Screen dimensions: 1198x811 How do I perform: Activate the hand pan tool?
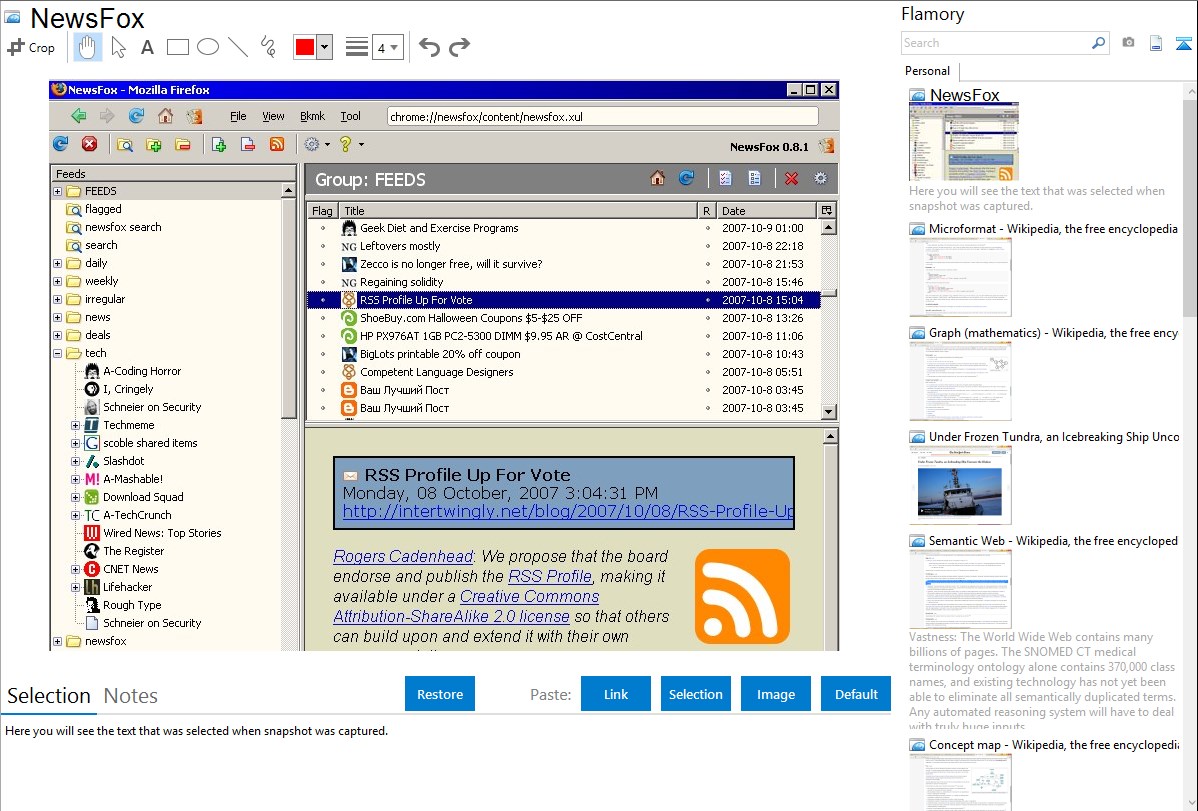(x=87, y=47)
